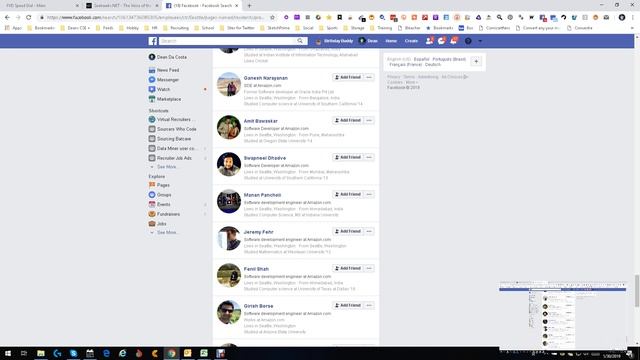Open more options for Fenil Shah

point(369,268)
